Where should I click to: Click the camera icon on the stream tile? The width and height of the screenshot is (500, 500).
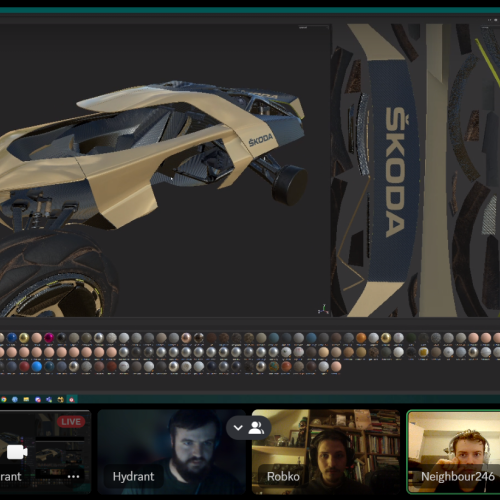point(17,452)
